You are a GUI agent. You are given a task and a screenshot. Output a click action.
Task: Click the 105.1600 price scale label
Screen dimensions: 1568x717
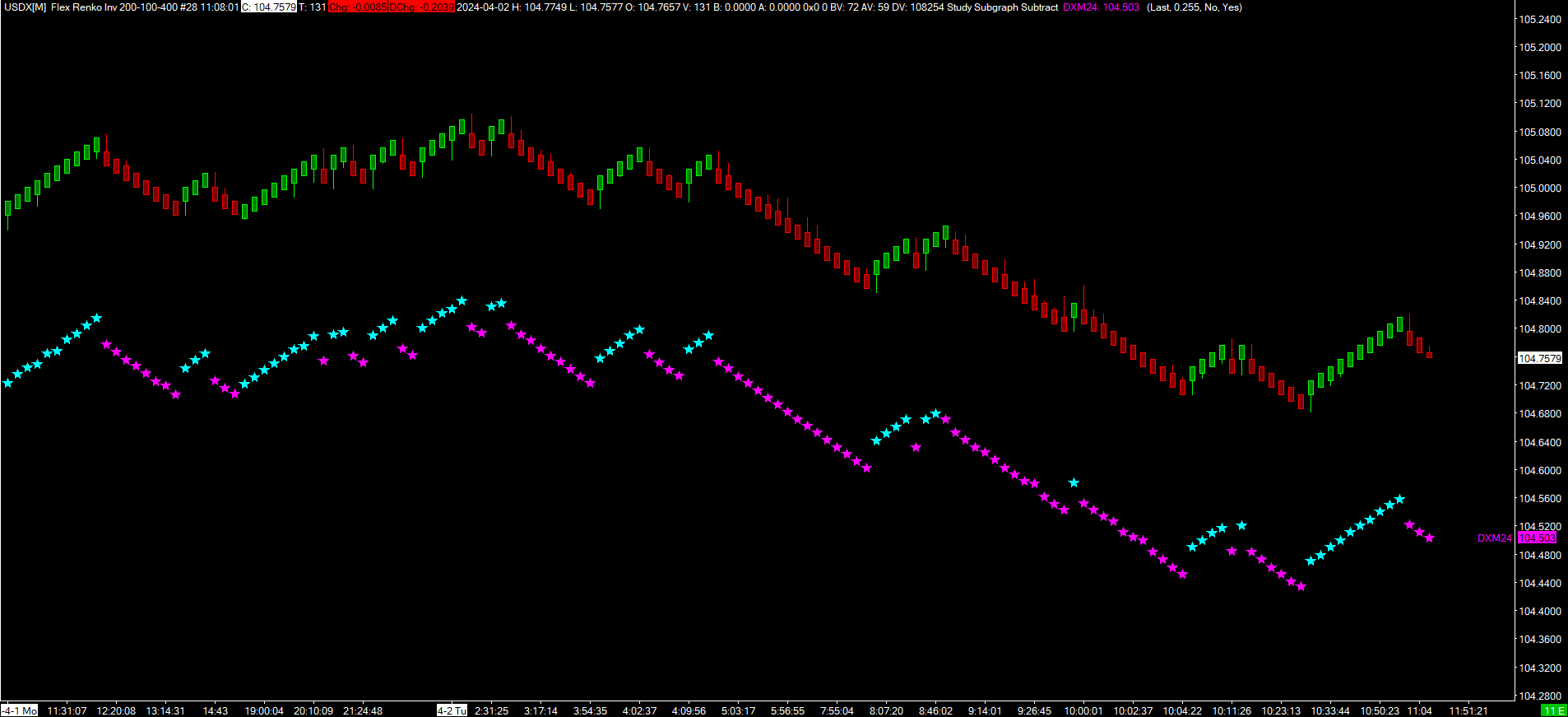(1539, 76)
